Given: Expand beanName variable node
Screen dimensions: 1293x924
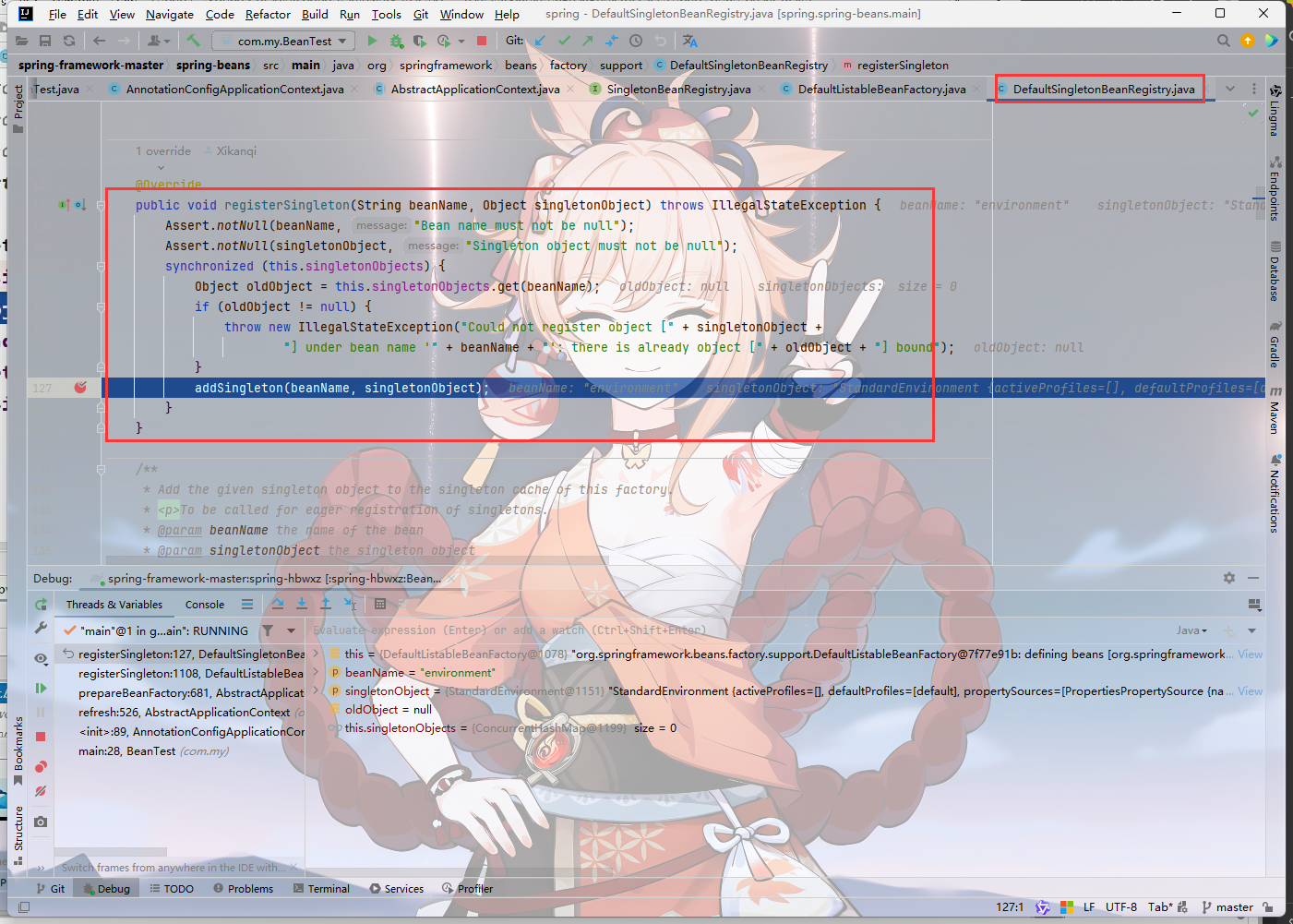Looking at the screenshot, I should pos(317,672).
